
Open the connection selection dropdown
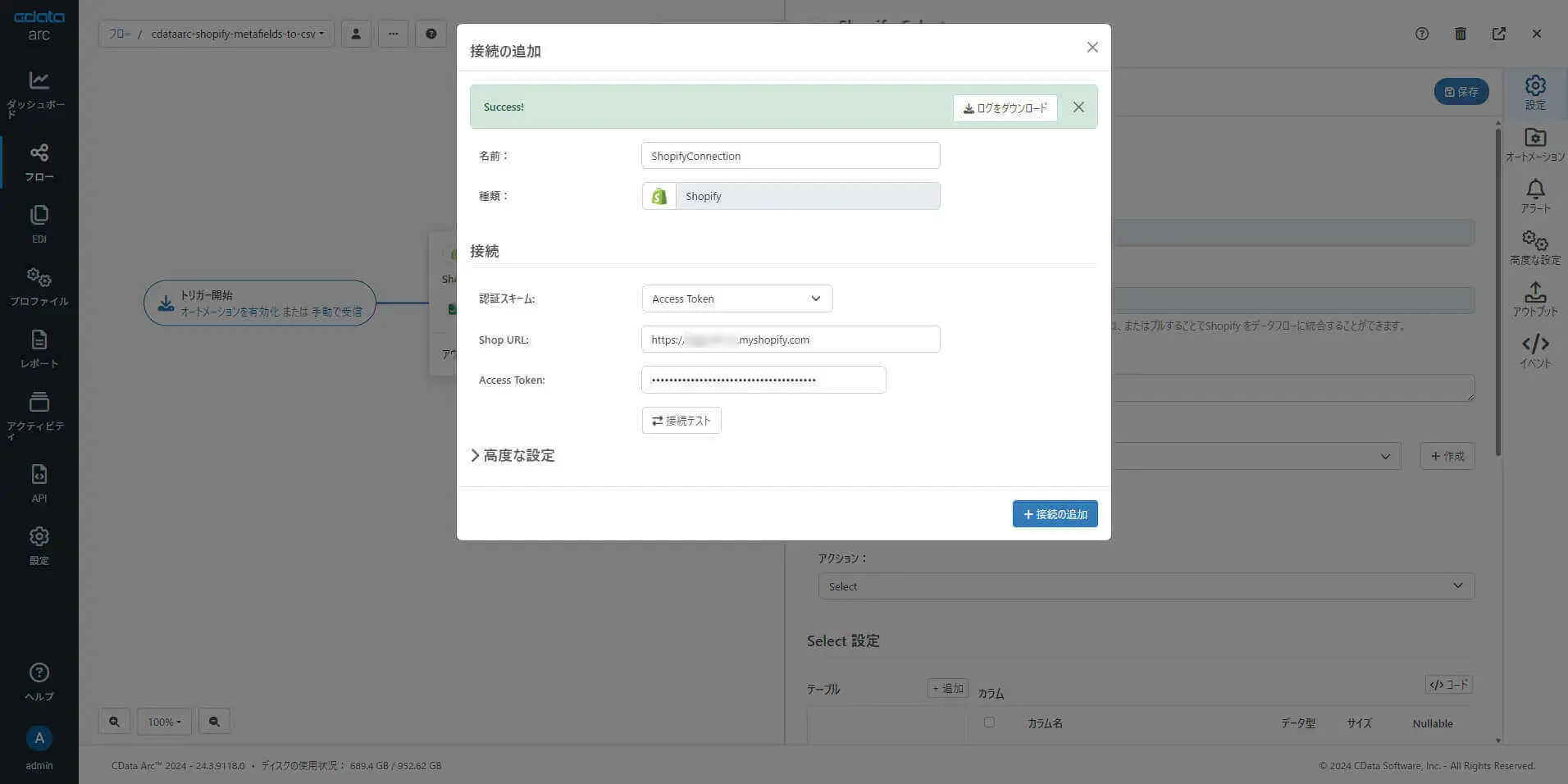1256,456
